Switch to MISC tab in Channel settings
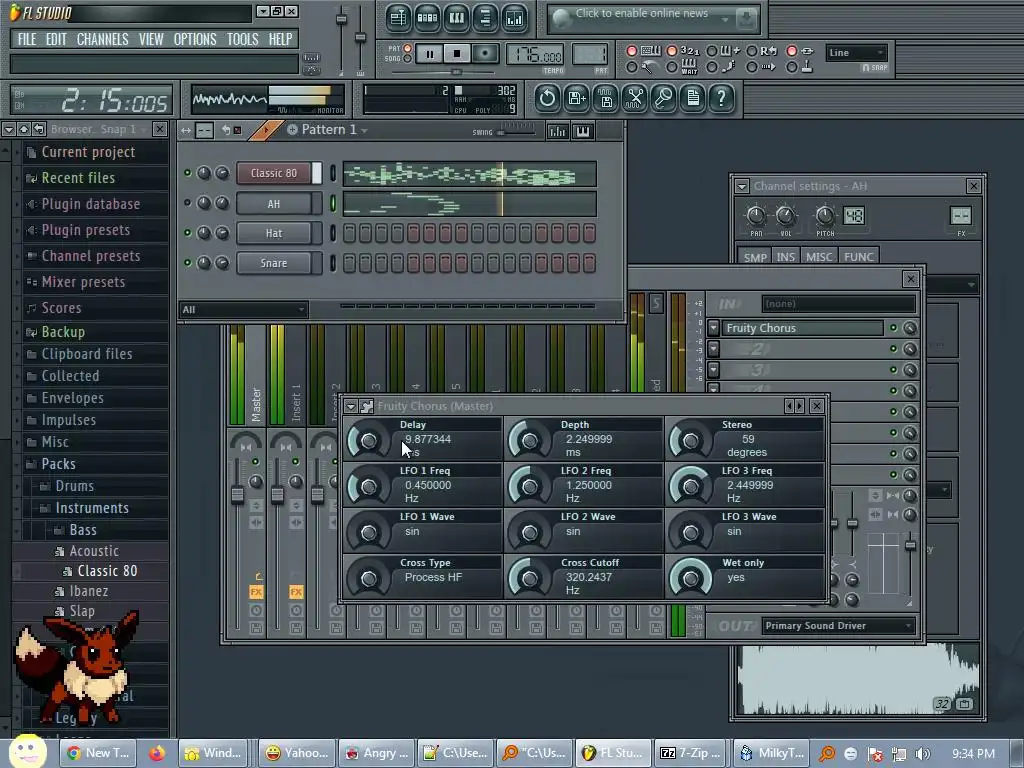Image resolution: width=1024 pixels, height=768 pixels. click(819, 257)
